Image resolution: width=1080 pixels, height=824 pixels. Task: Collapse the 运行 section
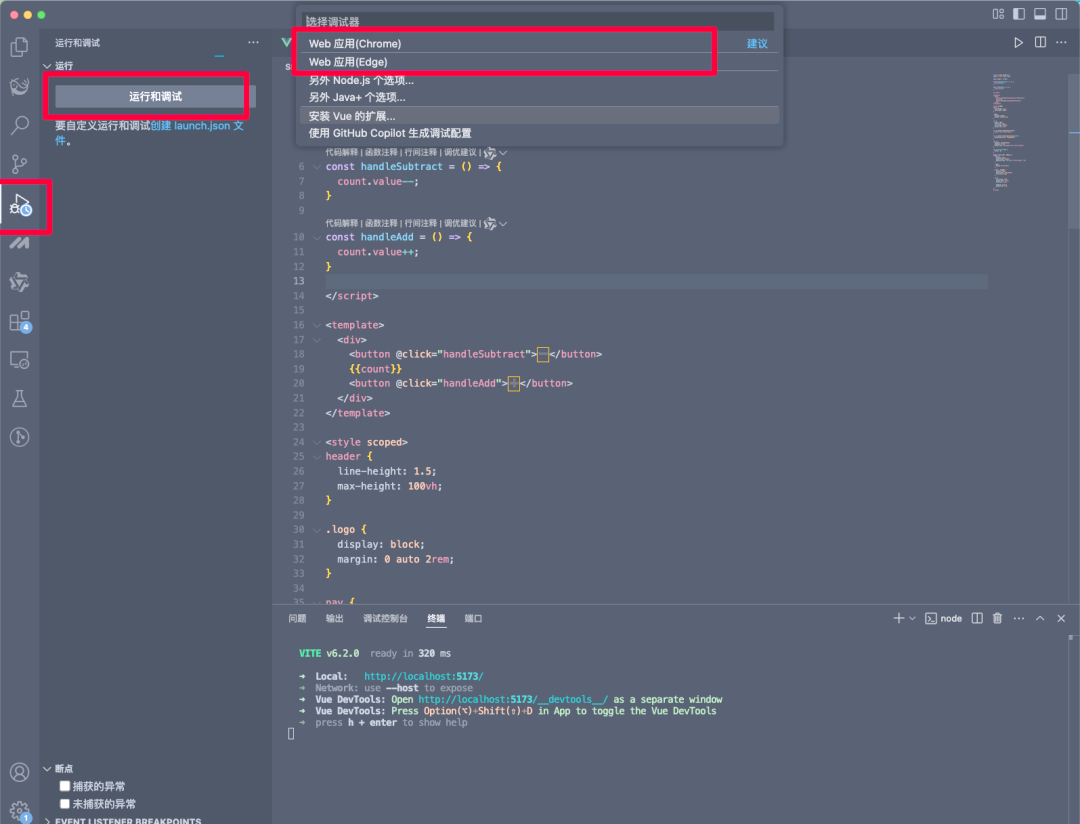pos(48,66)
